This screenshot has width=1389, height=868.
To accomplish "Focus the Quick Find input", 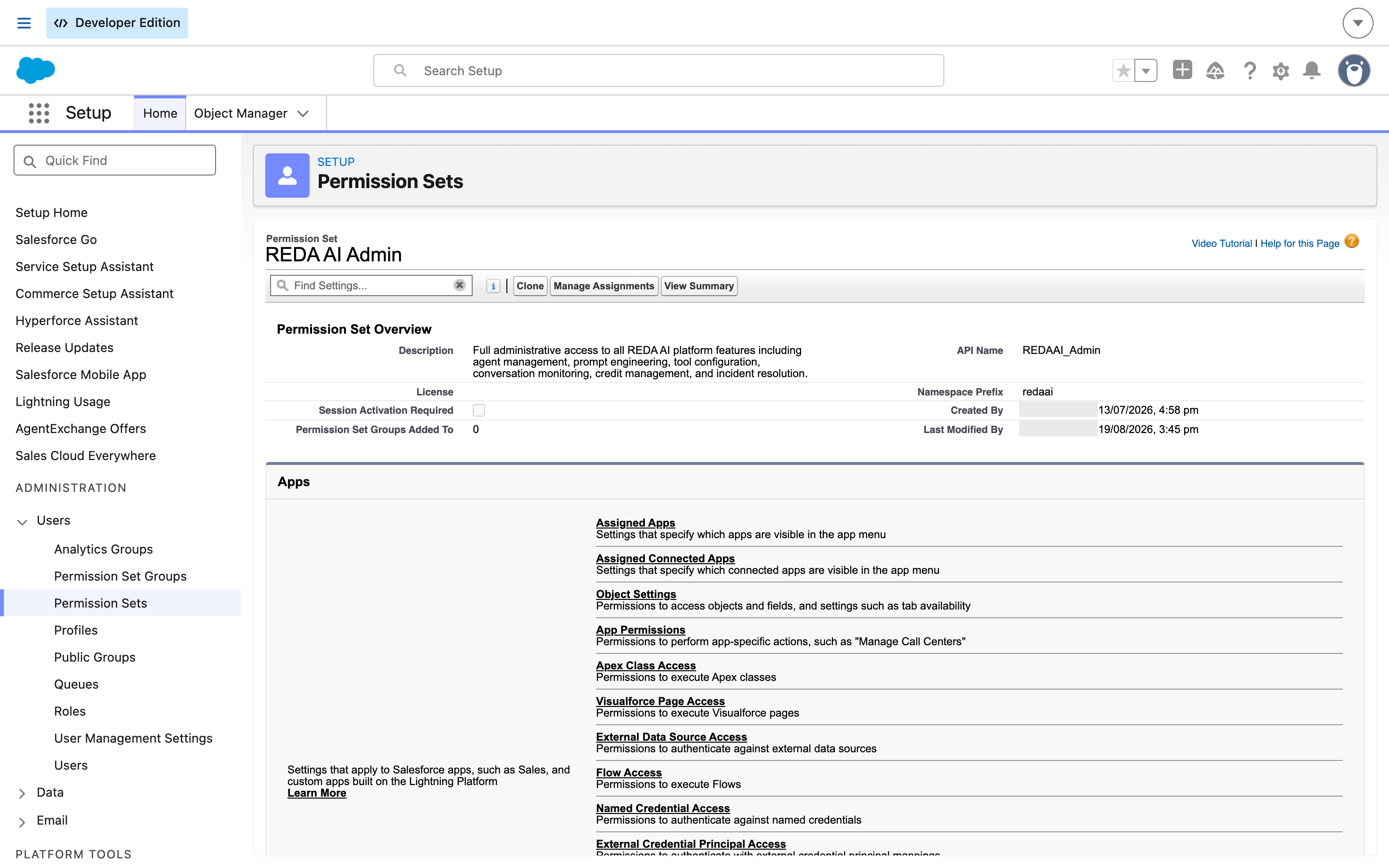I will click(x=115, y=160).
